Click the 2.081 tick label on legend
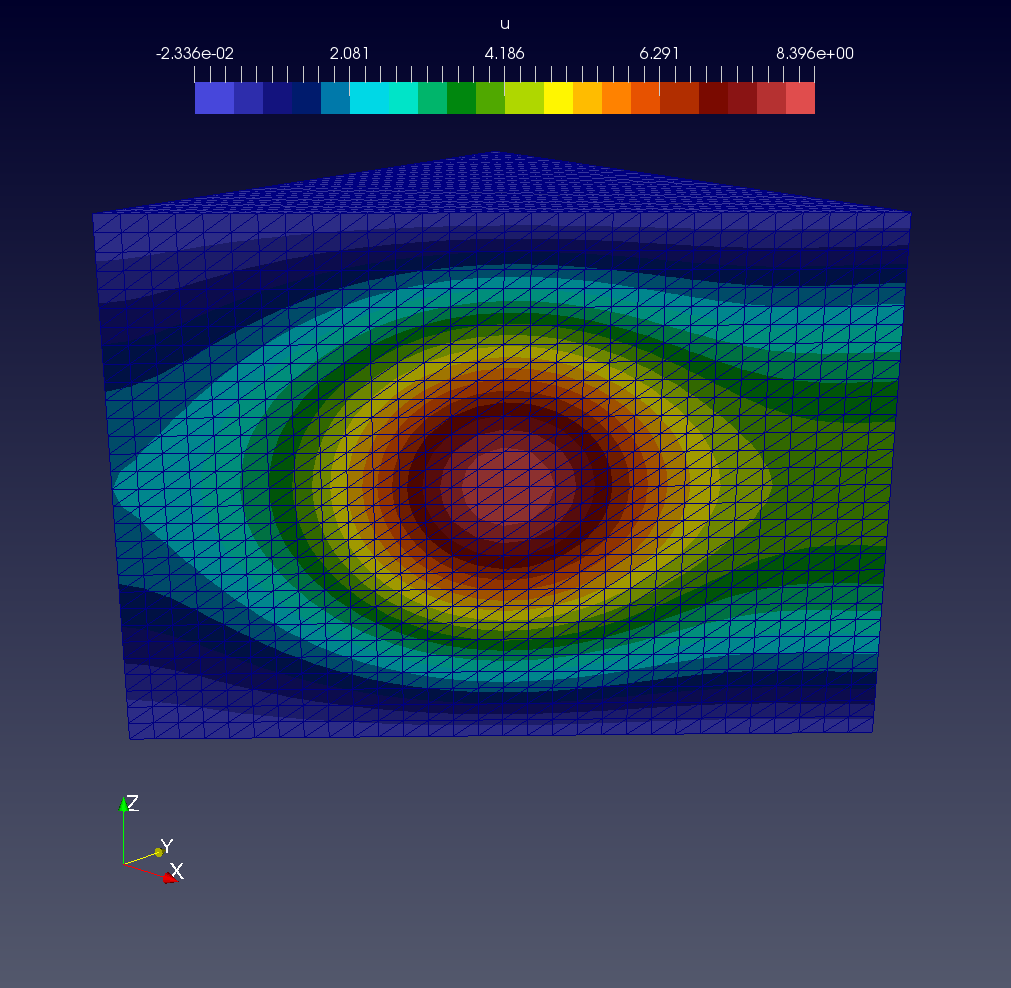 pos(349,54)
